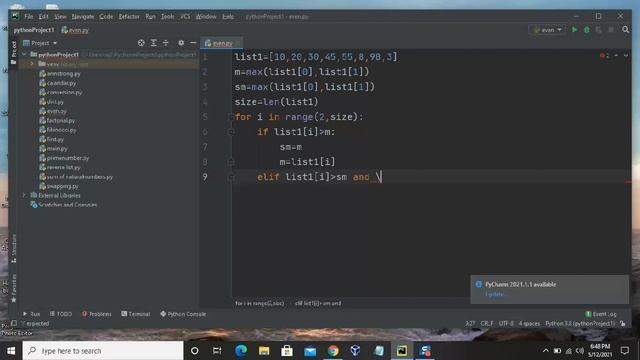Viewport: 640px width, 360px height.
Task: Start debugging with the green bug icon
Action: click(587, 30)
